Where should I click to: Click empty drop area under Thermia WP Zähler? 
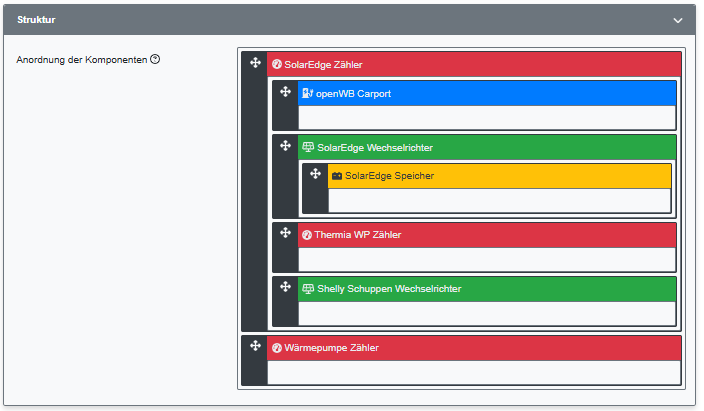(487, 259)
